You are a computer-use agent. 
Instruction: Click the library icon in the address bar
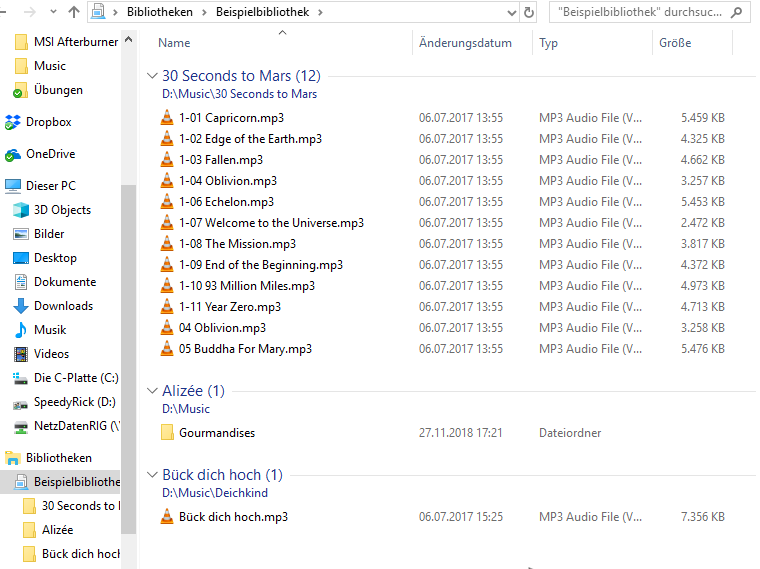(x=98, y=11)
